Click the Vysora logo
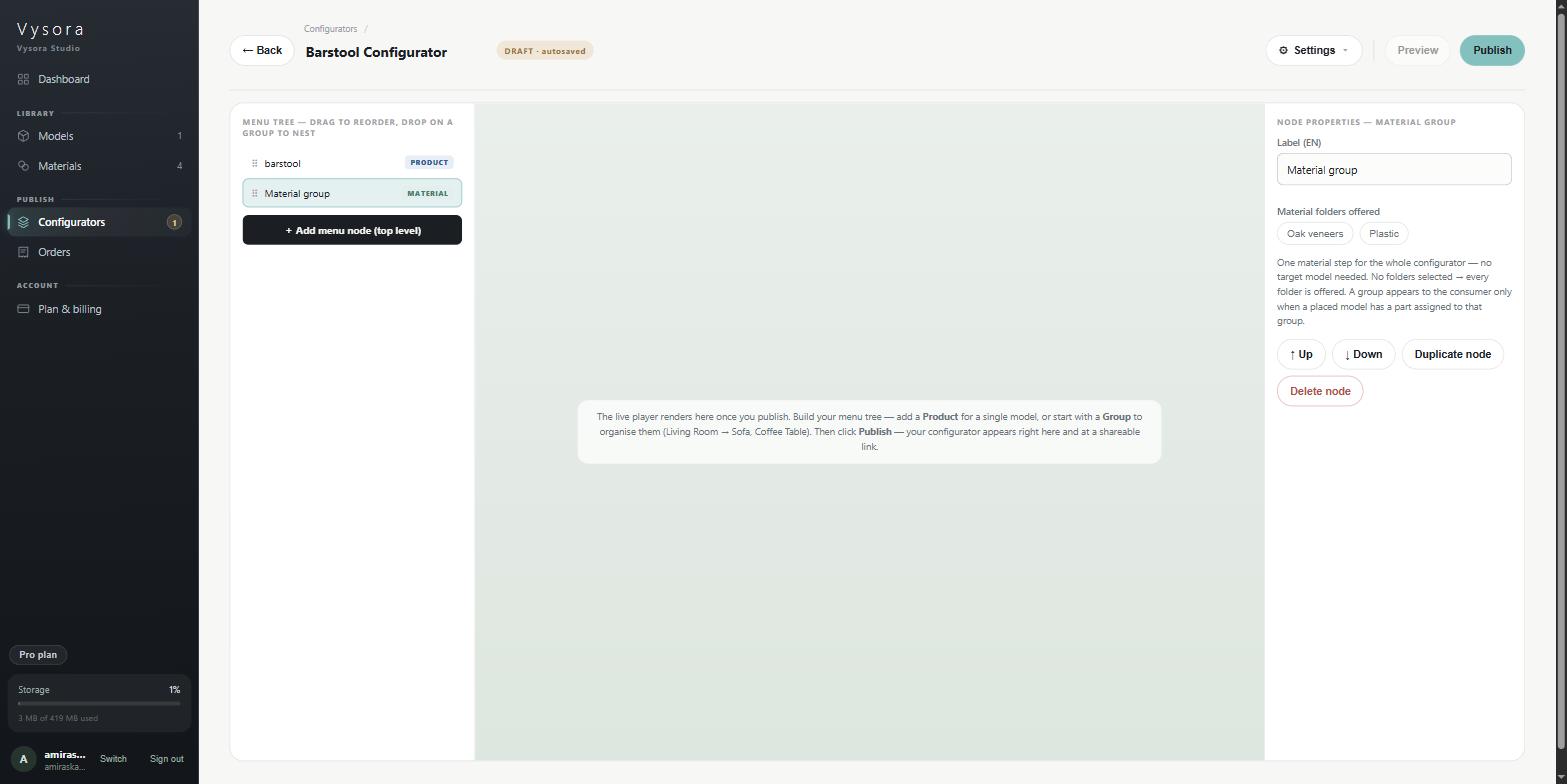Screen dimensions: 1567x784 coord(50,29)
